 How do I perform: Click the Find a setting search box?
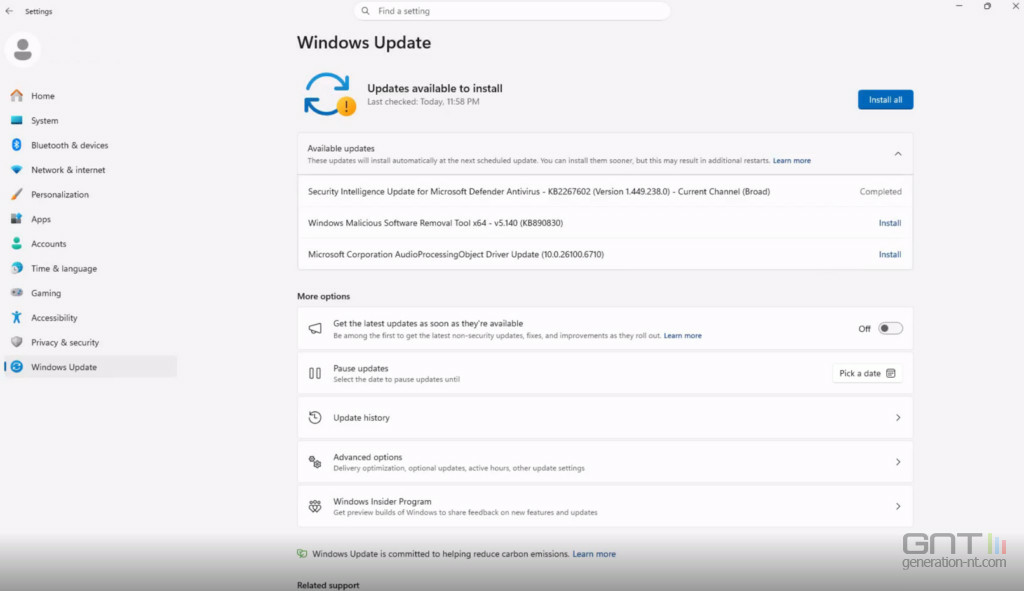pyautogui.click(x=512, y=11)
